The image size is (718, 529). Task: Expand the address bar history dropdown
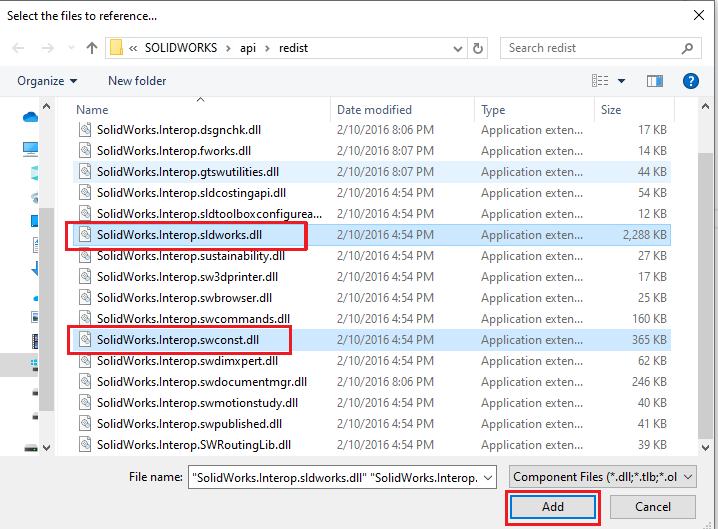[x=457, y=48]
